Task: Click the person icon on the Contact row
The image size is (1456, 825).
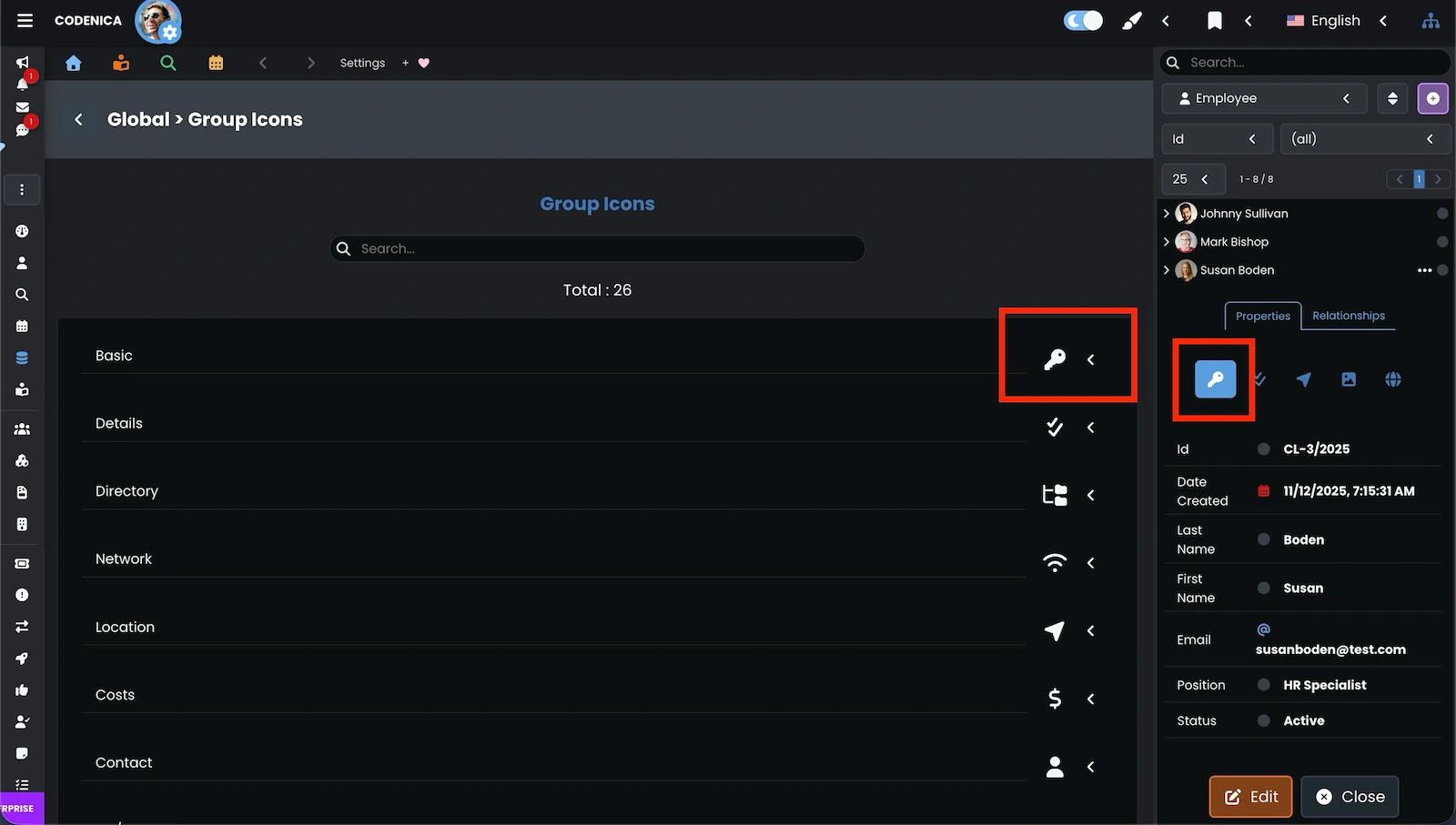Action: coord(1054,767)
